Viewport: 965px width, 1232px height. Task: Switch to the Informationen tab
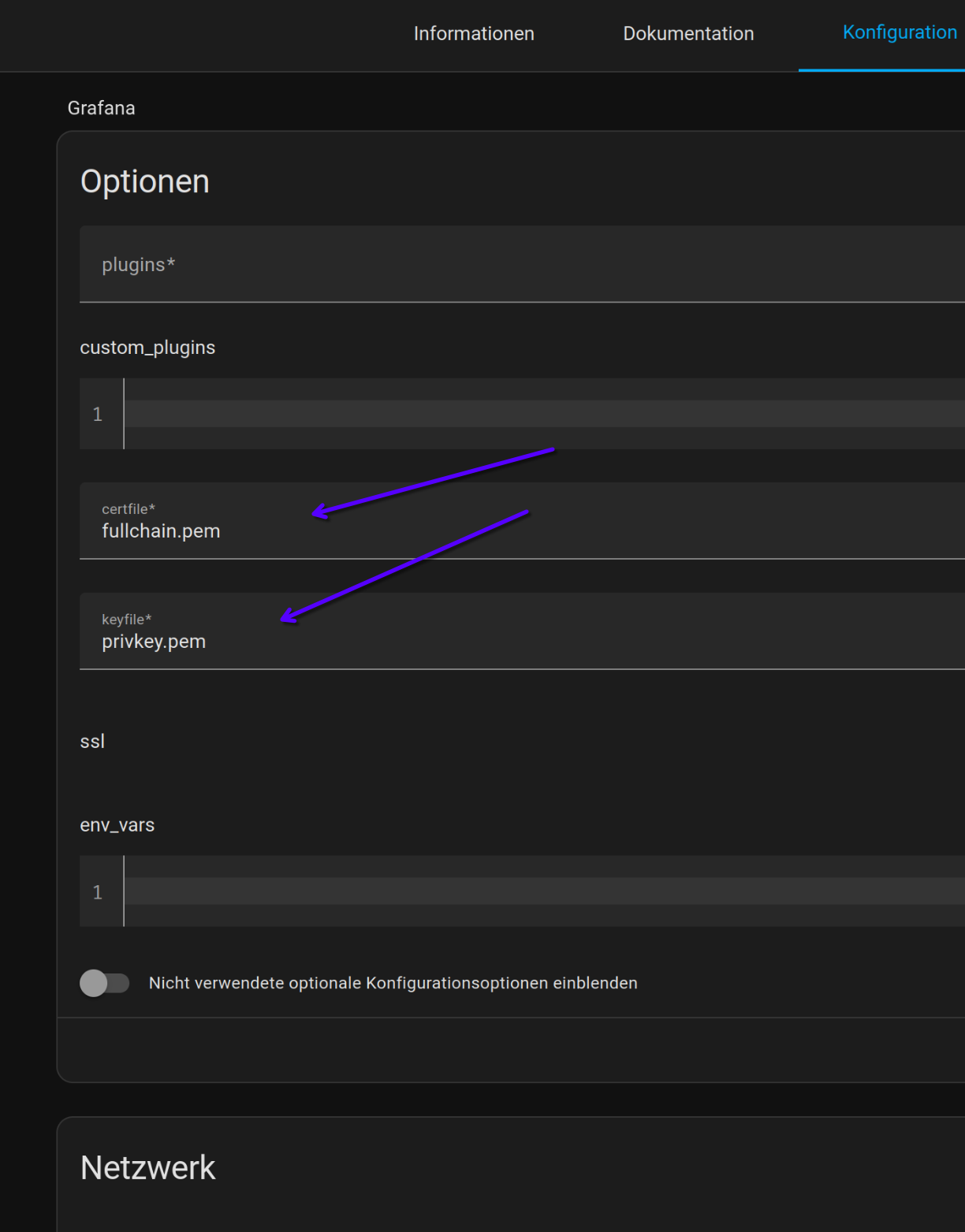(474, 33)
